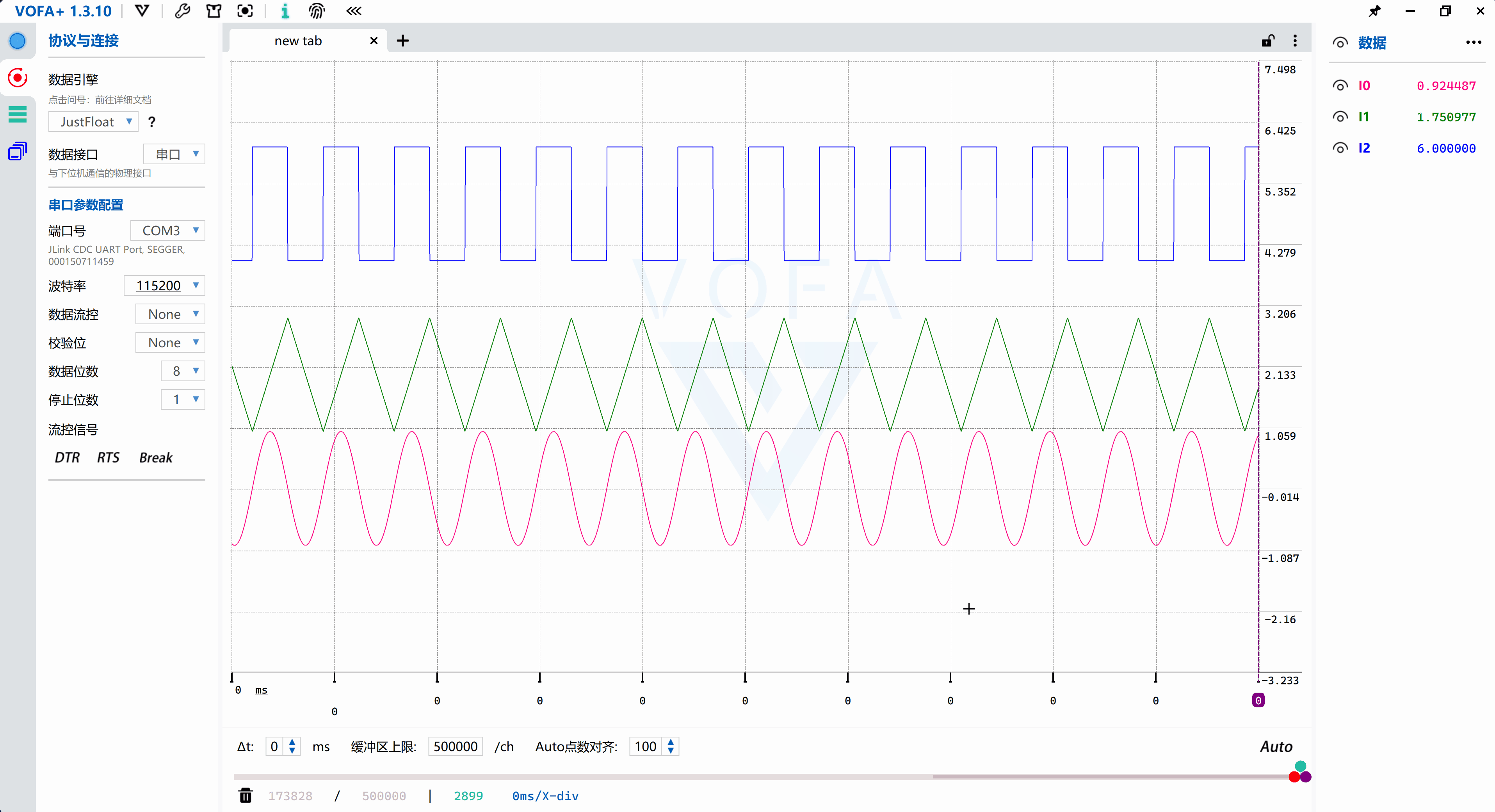This screenshot has height=812, width=1495.
Task: Click the 点击问号 documentation hint text
Action: pos(100,100)
